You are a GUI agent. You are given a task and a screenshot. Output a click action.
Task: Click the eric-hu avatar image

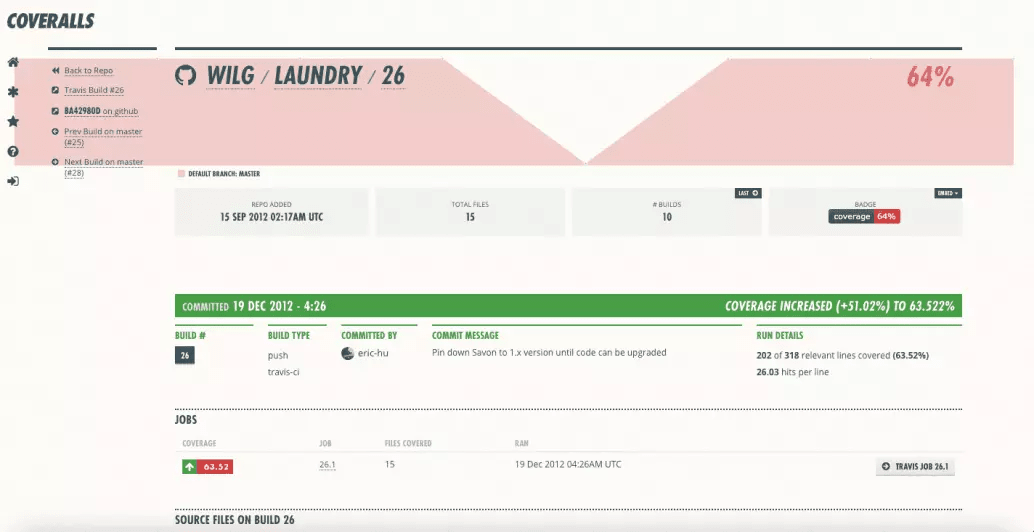click(x=348, y=353)
